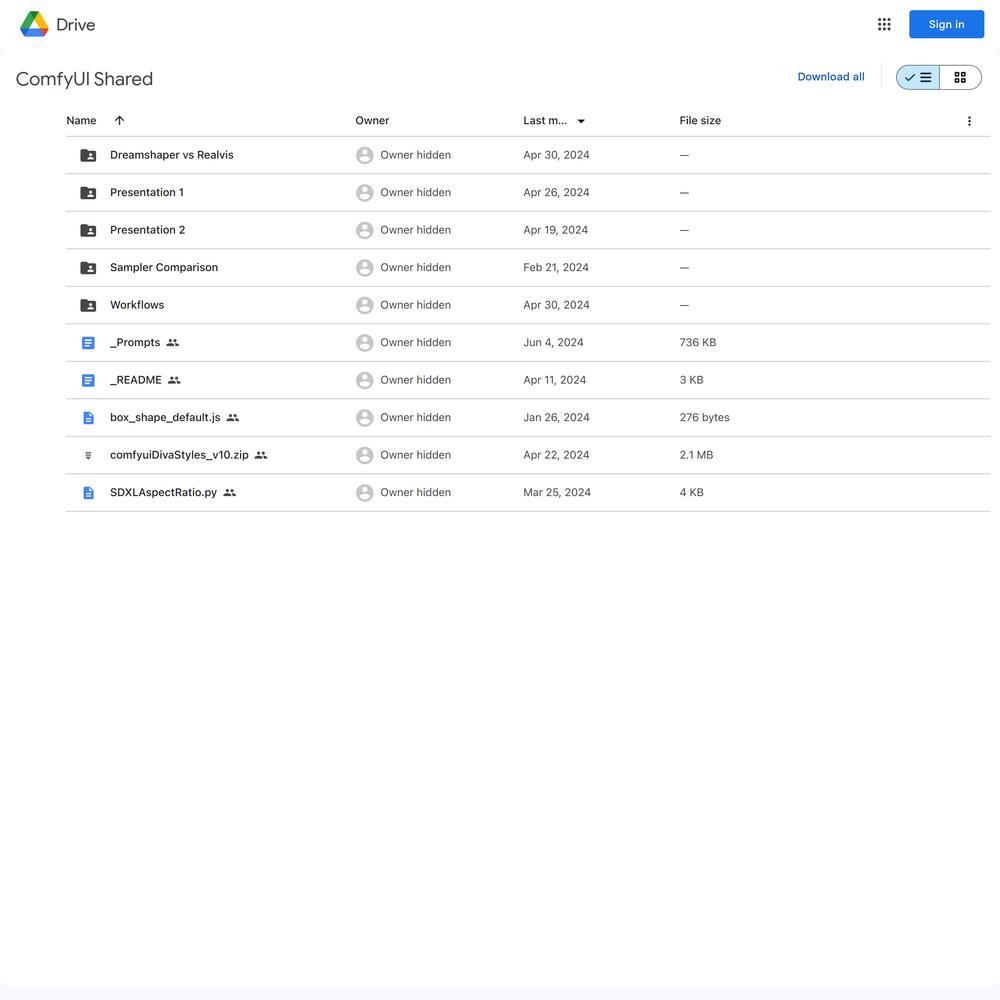Click the Presentation 1 folder icon
1000x1000 pixels.
[88, 193]
